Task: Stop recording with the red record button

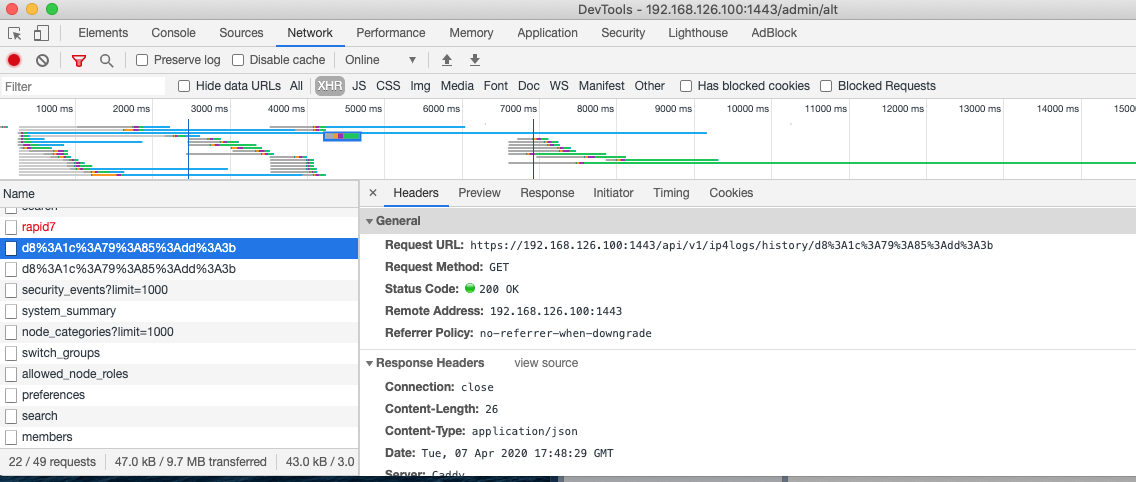Action: [14, 60]
